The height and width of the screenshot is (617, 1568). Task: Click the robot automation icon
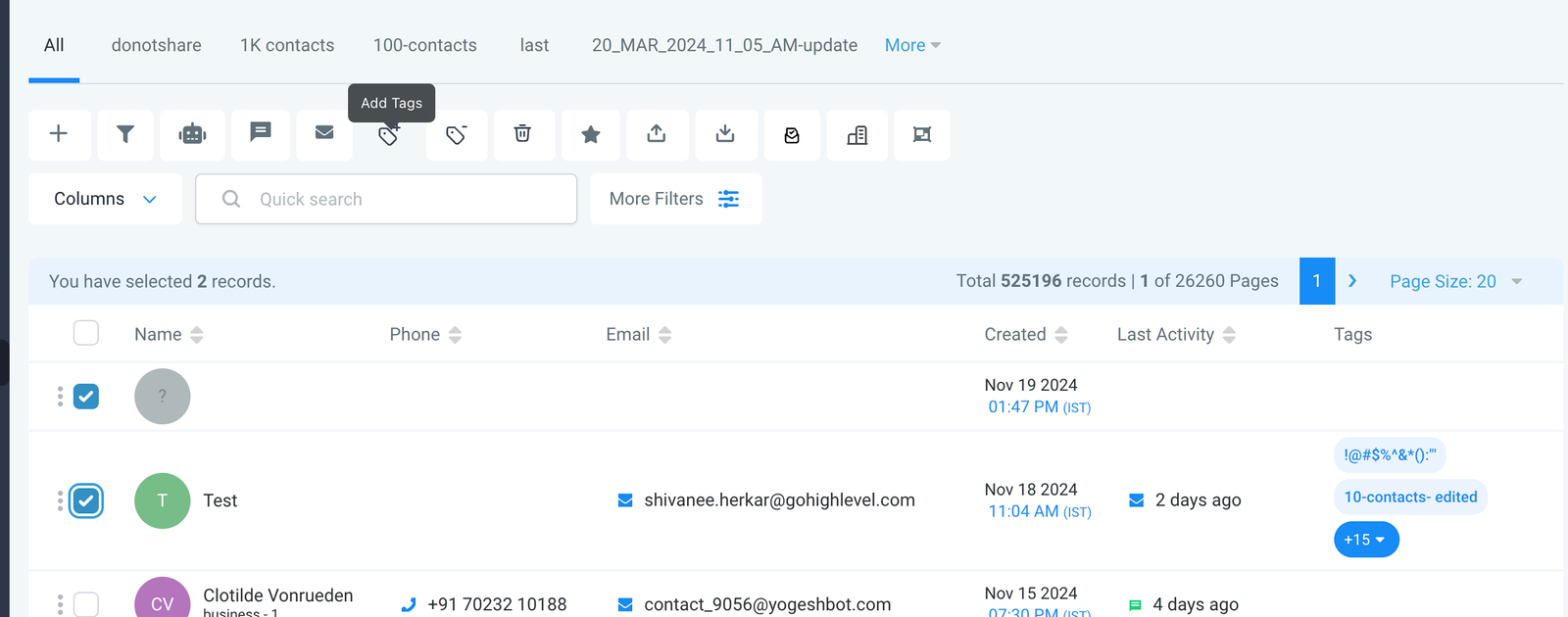192,134
